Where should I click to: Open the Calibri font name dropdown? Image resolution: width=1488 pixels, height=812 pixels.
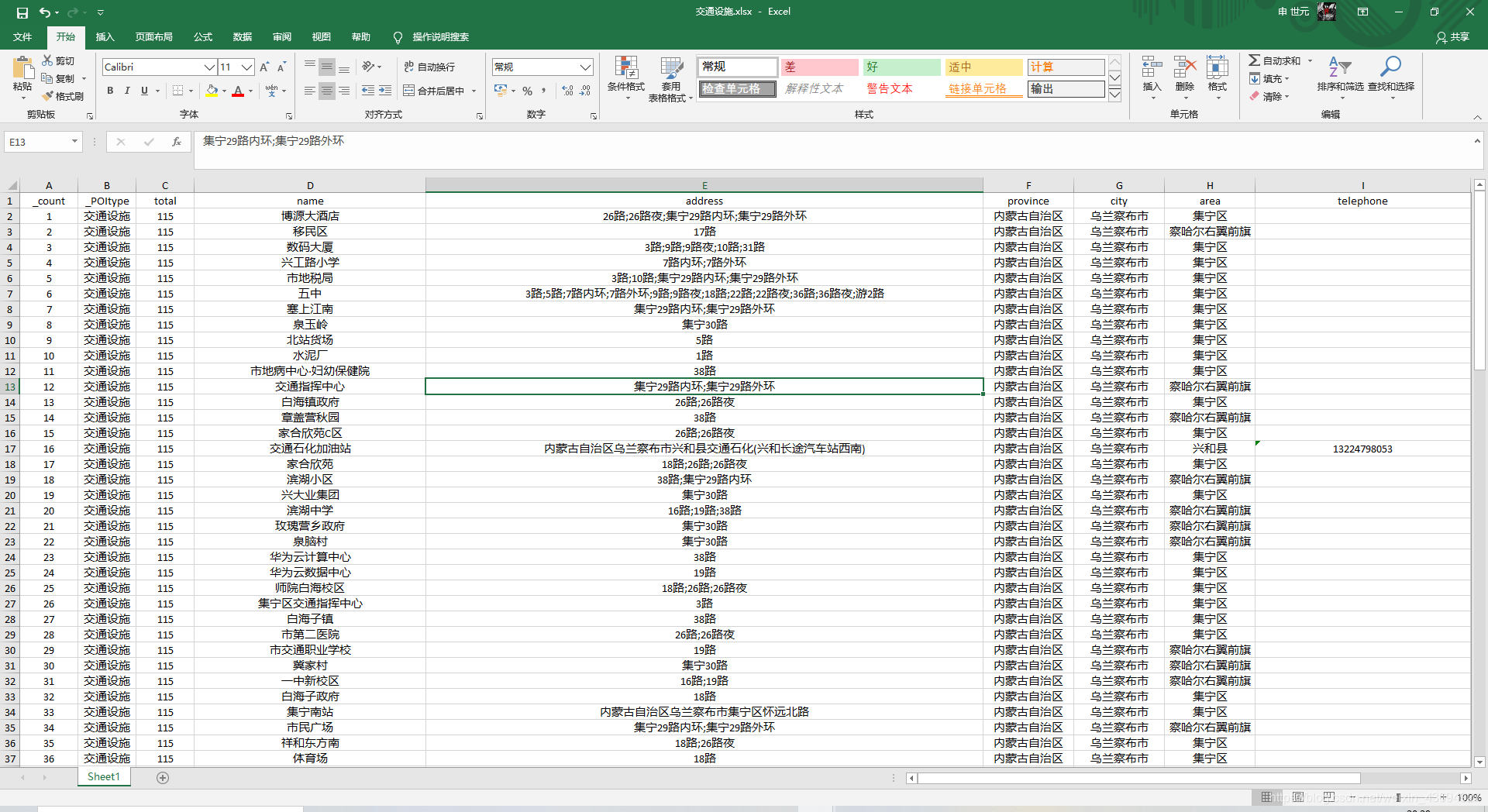click(x=209, y=67)
